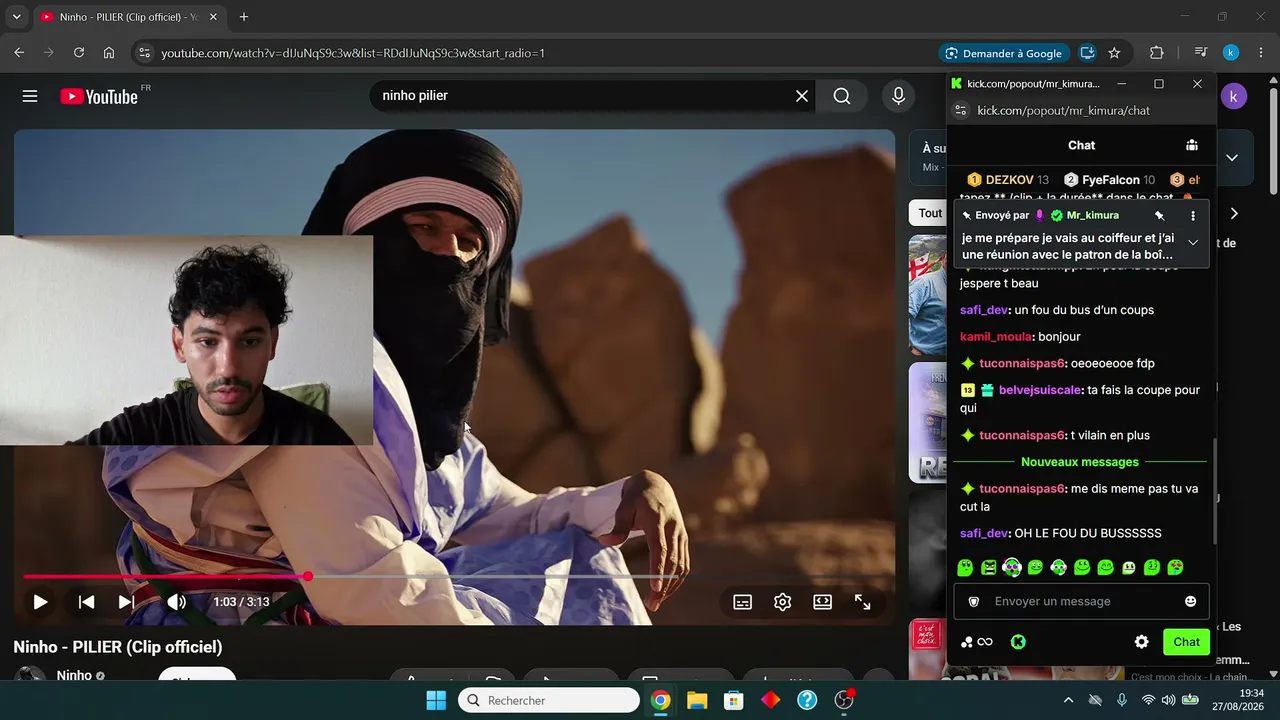Click the 'Demander à Google' button
This screenshot has height=720, width=1280.
[x=1004, y=53]
